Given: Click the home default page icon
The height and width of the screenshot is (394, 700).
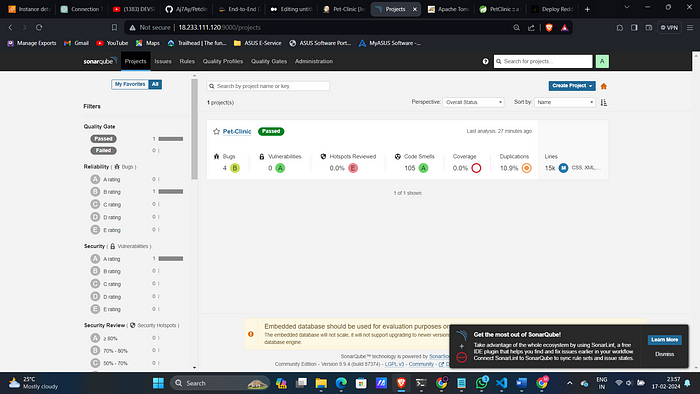Looking at the screenshot, I should (x=604, y=86).
